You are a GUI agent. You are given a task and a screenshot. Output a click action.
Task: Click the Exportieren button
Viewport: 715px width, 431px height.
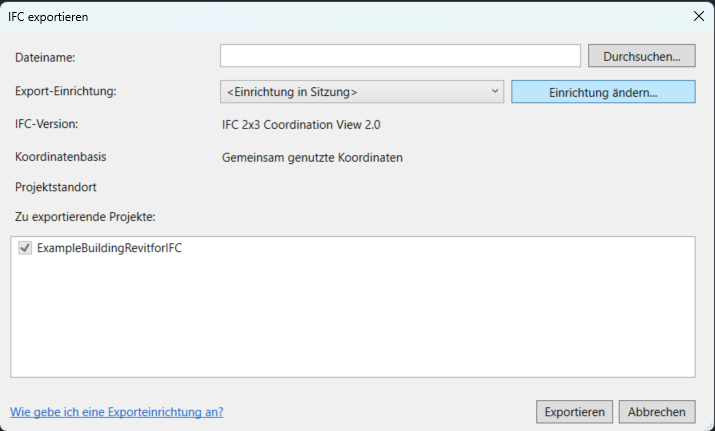[574, 411]
